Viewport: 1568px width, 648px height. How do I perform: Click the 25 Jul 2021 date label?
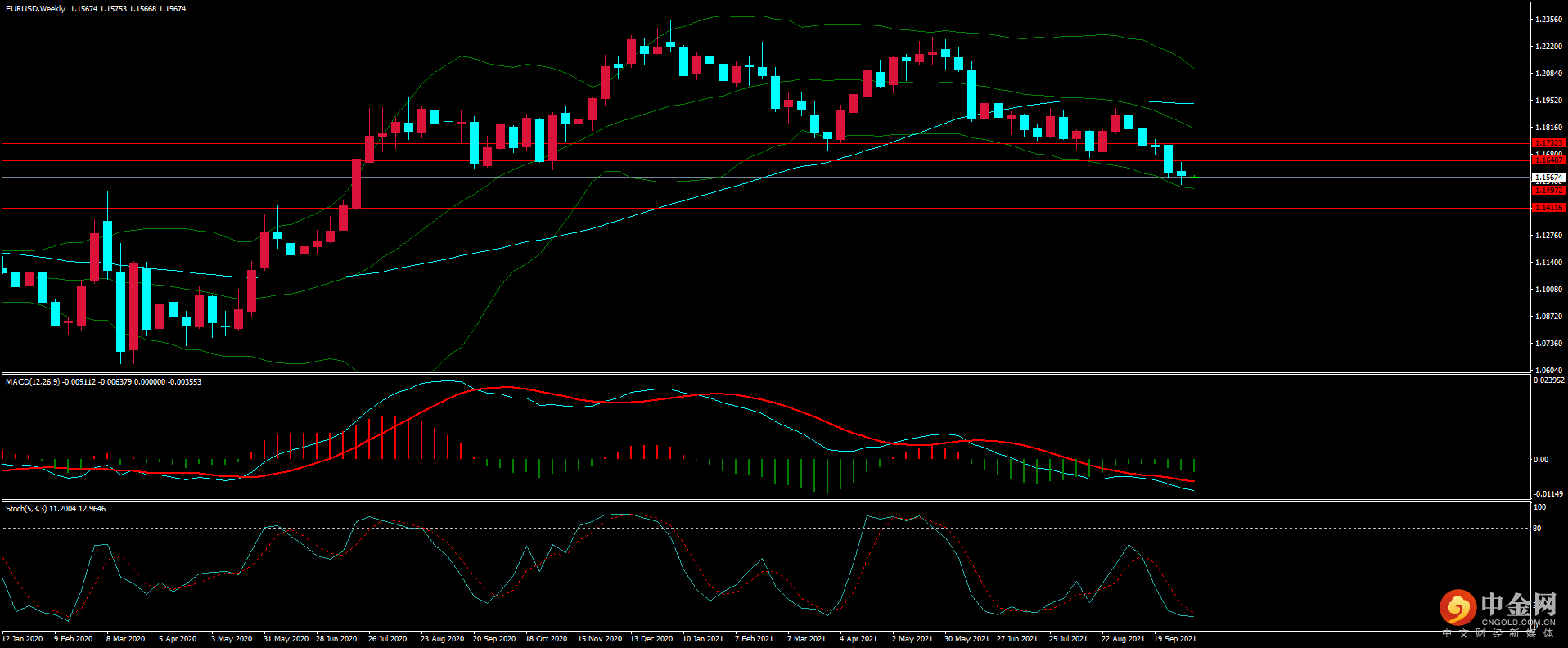tap(1069, 639)
